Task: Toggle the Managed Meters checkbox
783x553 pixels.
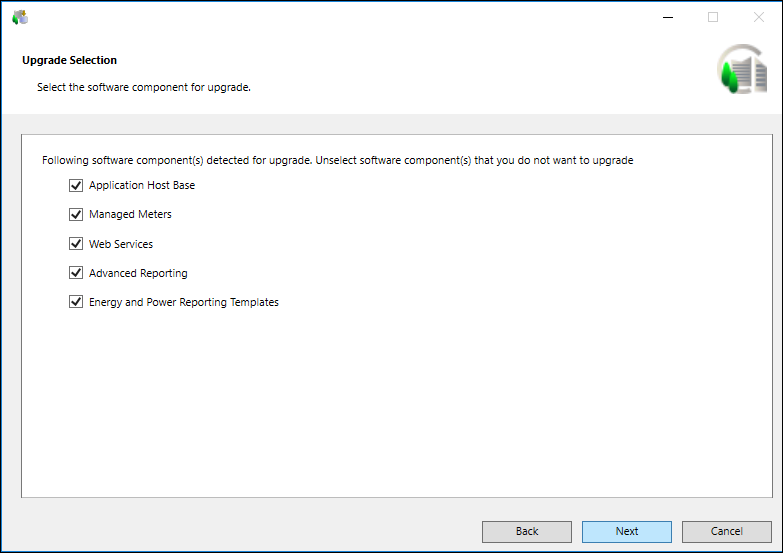Action: (x=76, y=214)
